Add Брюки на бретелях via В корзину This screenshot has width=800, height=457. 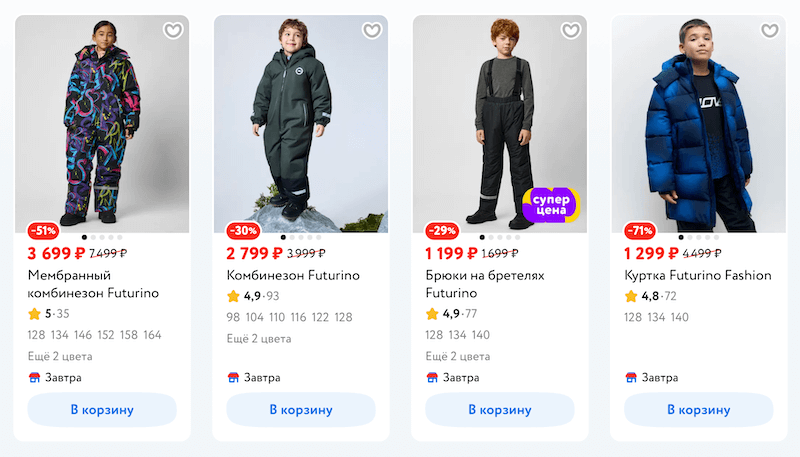(500, 410)
